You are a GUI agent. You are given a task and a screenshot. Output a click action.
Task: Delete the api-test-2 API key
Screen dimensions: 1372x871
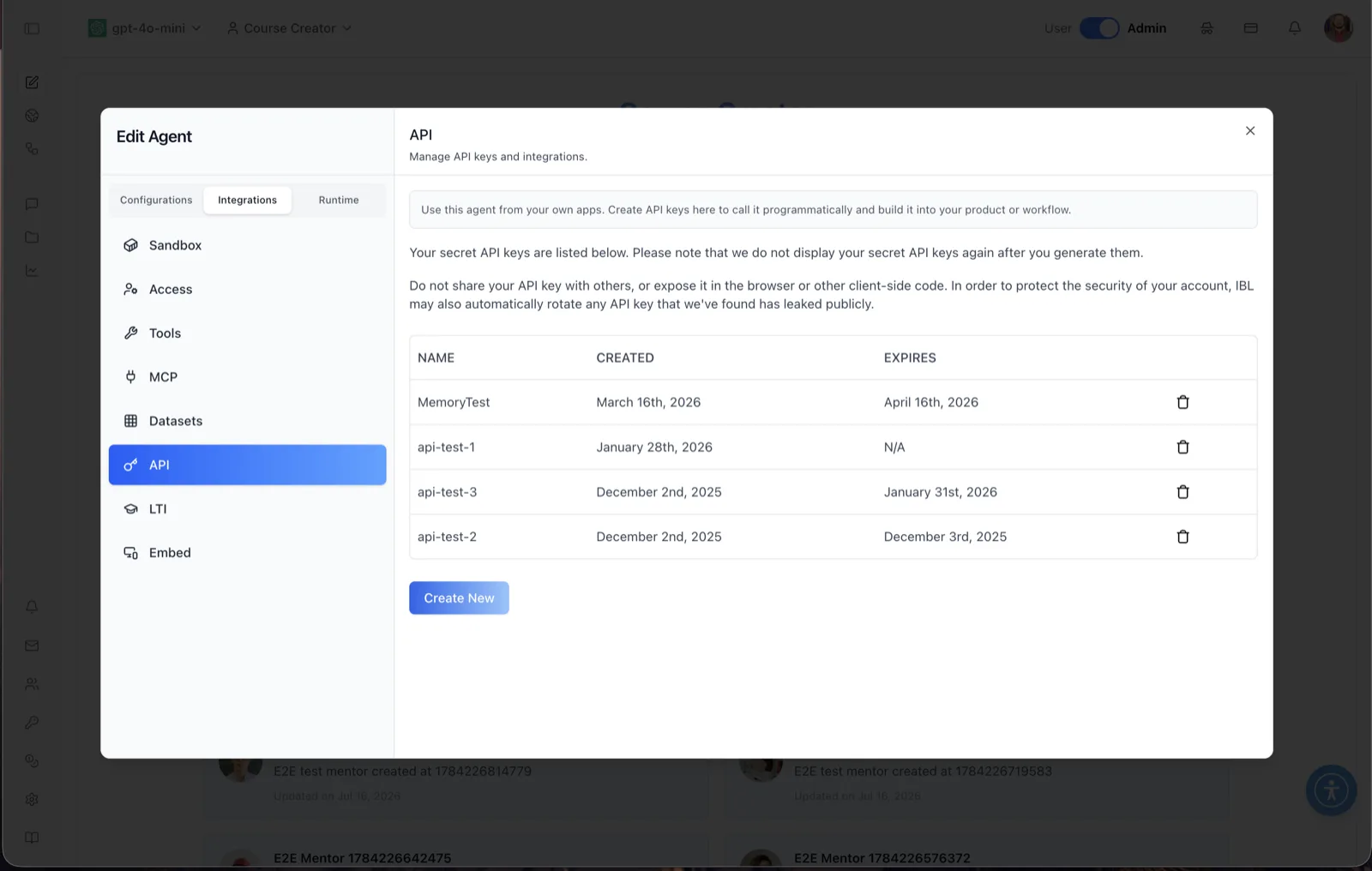1182,537
